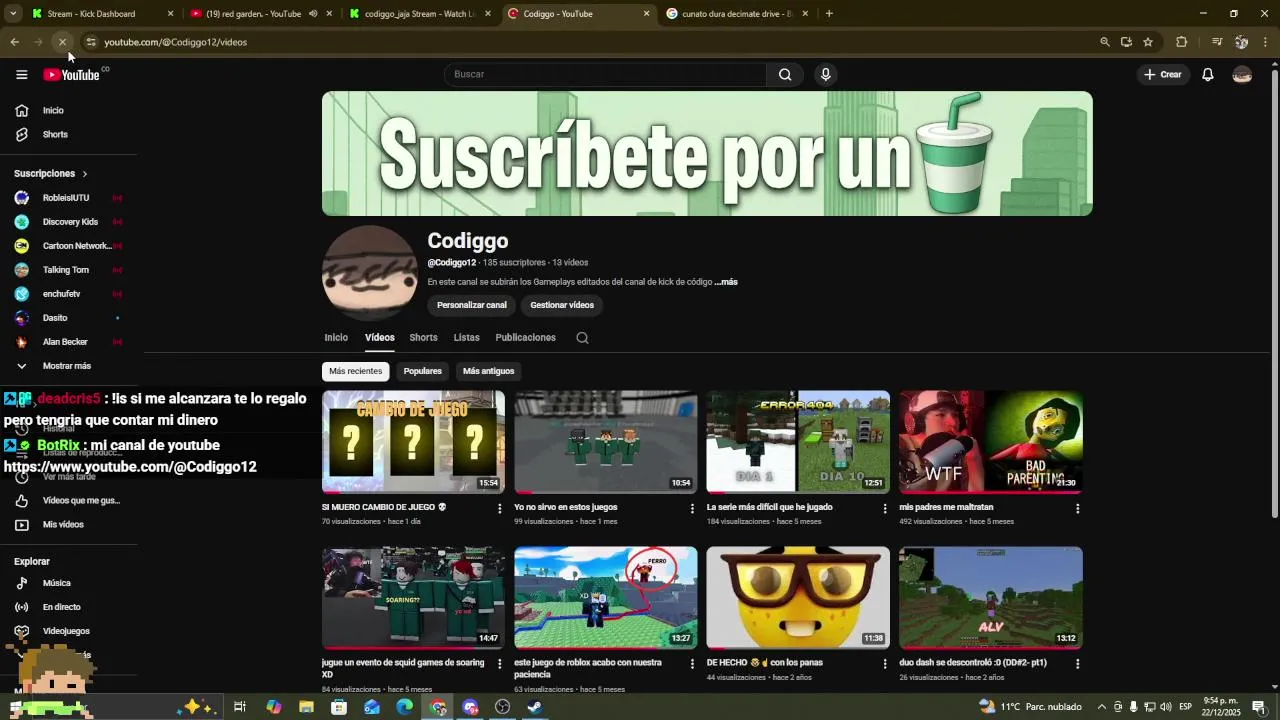The width and height of the screenshot is (1280, 720).
Task: Open the SI MUERO CAMBIO DE JUEGO thumbnail
Action: (413, 442)
